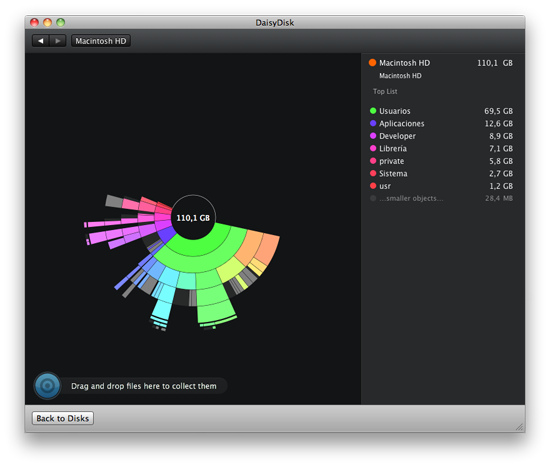Select the Macintosh HD breadcrumb button
The height and width of the screenshot is (467, 550).
[x=101, y=41]
